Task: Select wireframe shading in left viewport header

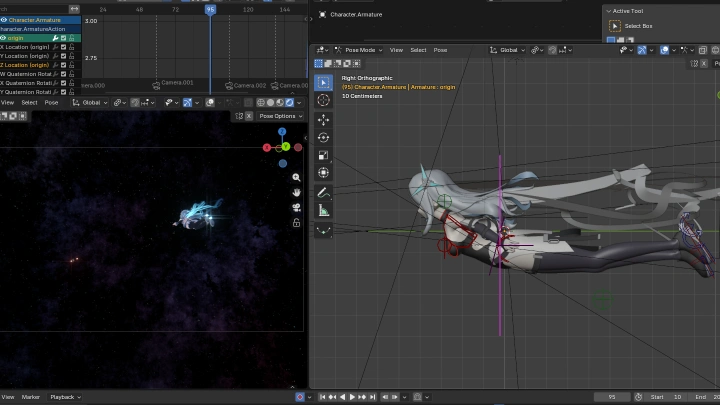Action: (x=261, y=102)
